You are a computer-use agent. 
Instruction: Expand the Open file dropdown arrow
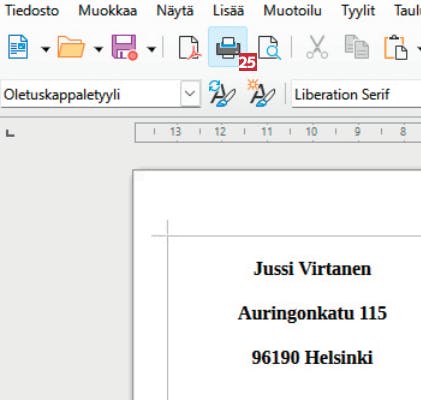98,49
